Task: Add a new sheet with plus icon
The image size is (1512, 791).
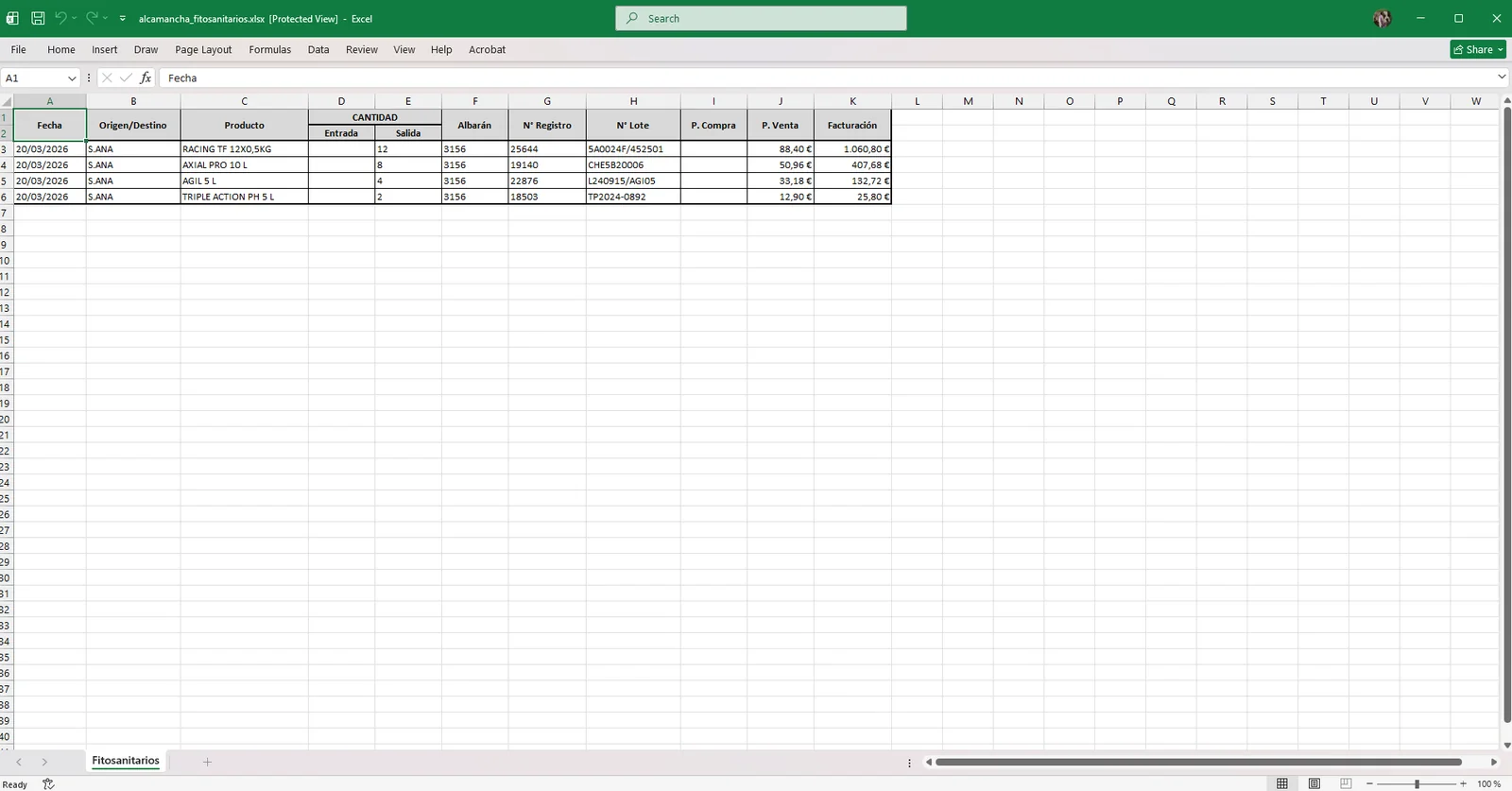Action: pyautogui.click(x=207, y=762)
